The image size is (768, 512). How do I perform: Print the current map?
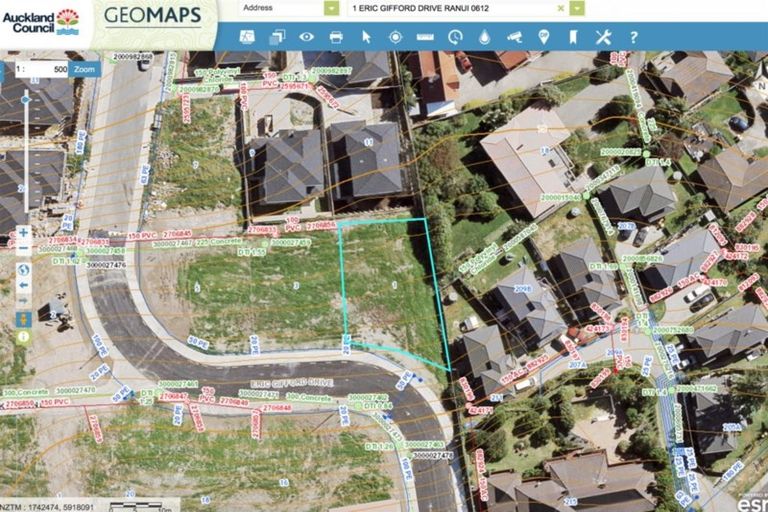(x=336, y=37)
